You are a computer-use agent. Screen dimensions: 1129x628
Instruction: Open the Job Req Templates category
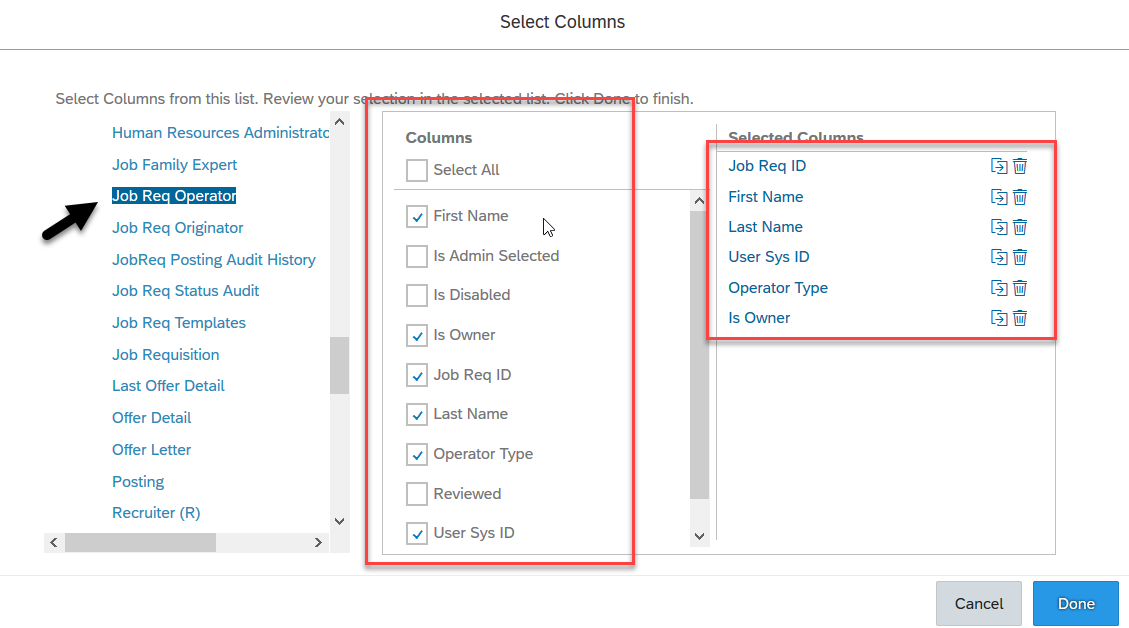coord(179,323)
